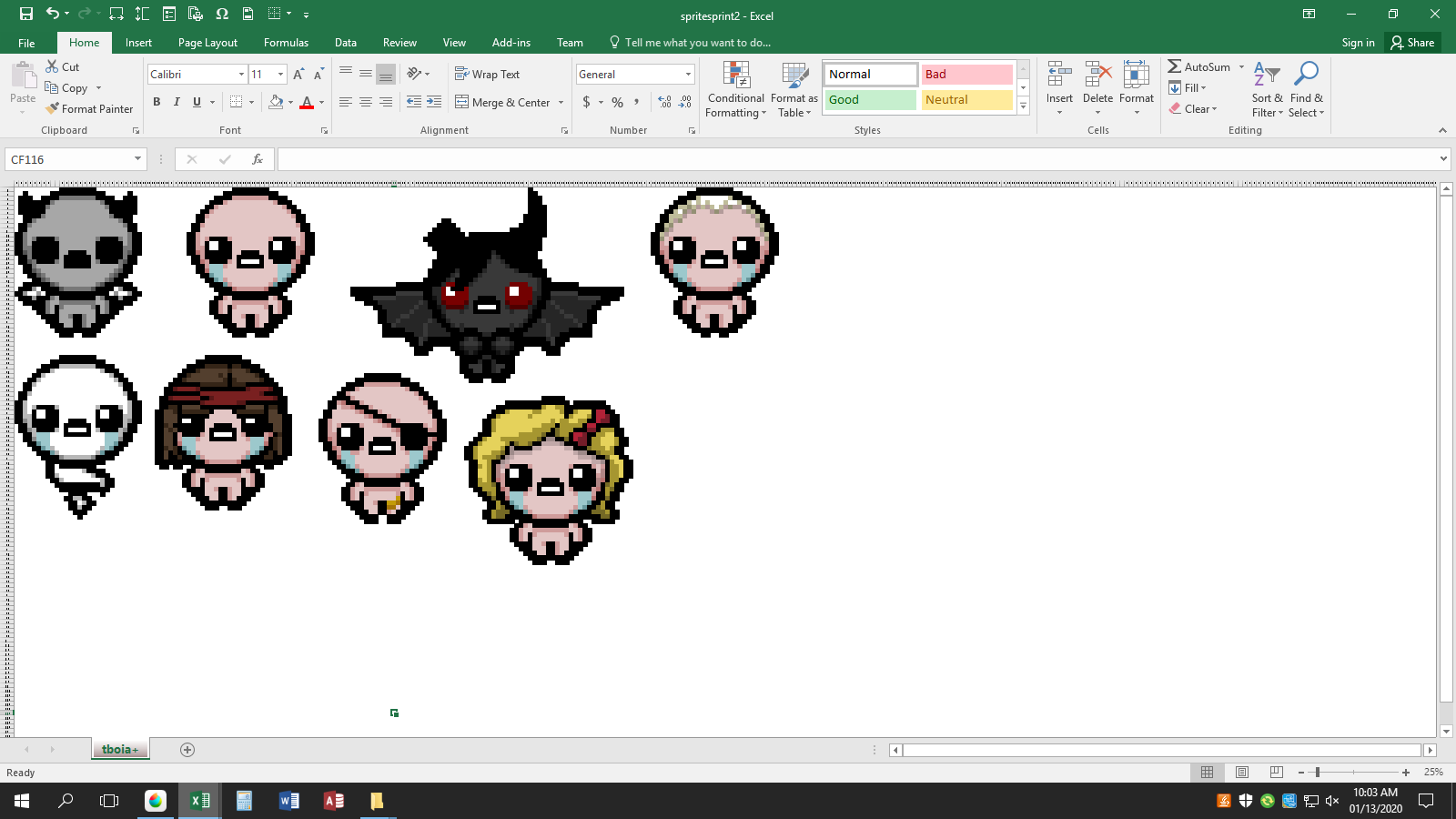Open the Fill dropdown
The width and height of the screenshot is (1456, 819).
tap(1188, 87)
